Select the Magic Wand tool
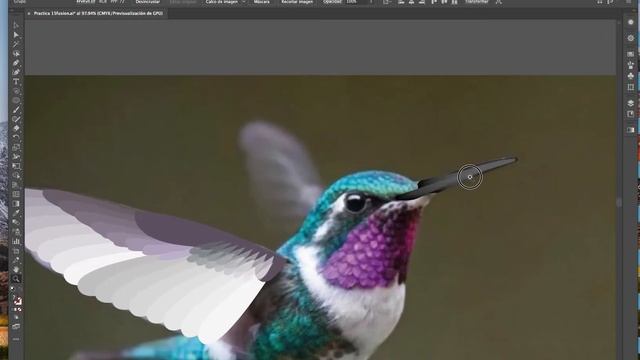This screenshot has height=360, width=640. pos(16,44)
